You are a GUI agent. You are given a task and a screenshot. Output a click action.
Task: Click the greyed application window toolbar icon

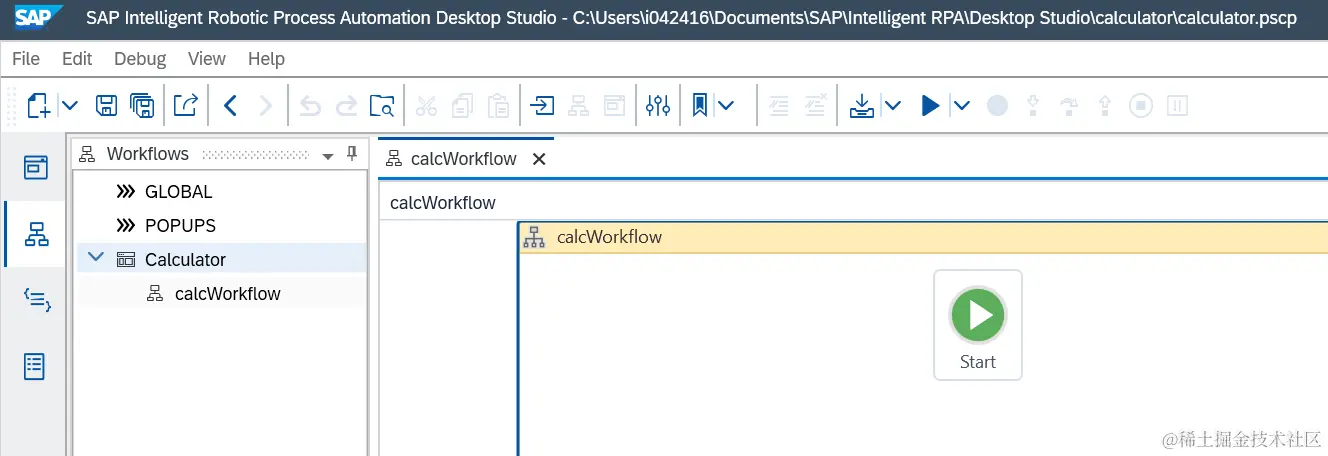pyautogui.click(x=614, y=105)
